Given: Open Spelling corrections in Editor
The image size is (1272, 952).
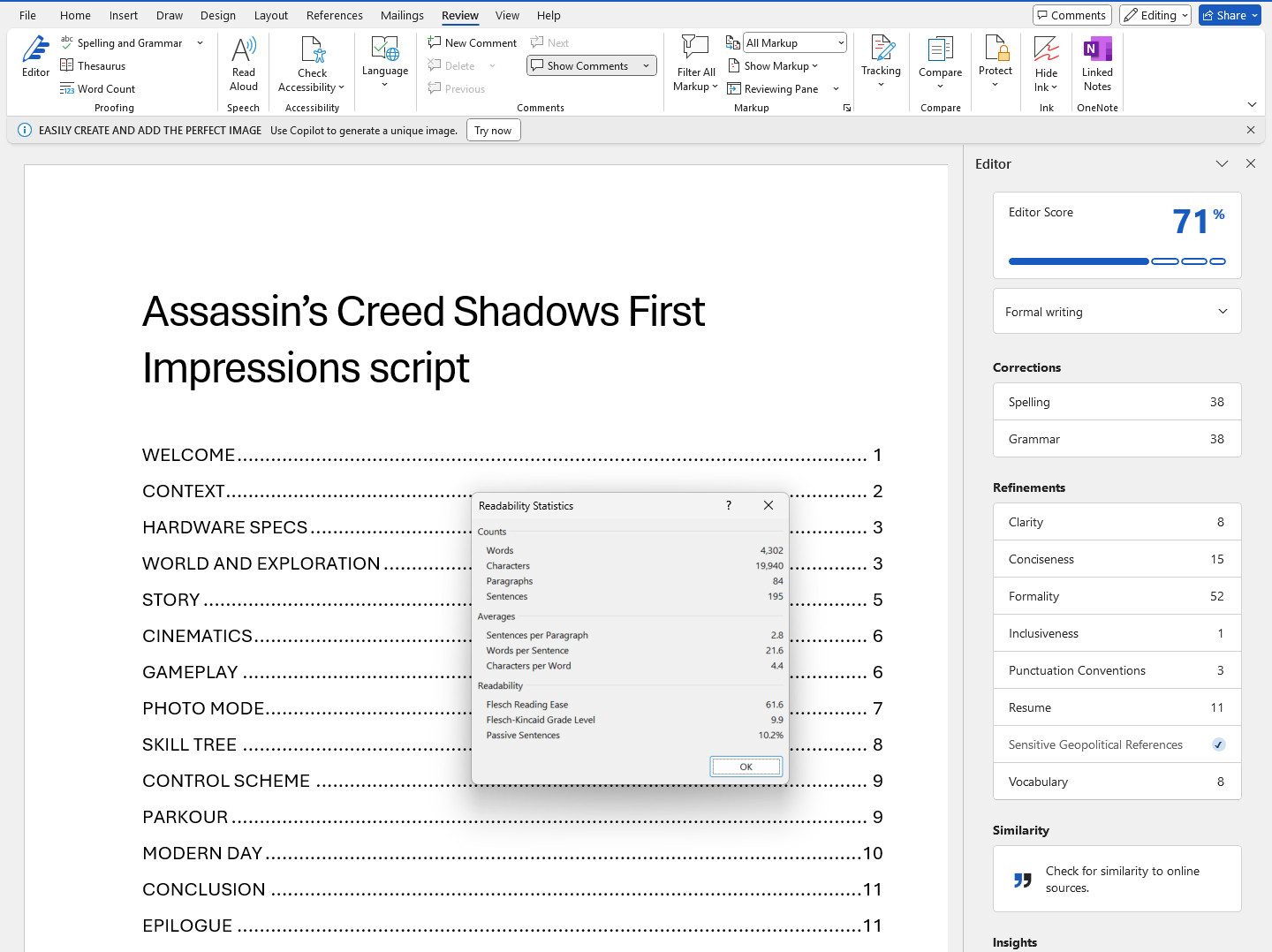Looking at the screenshot, I should click(x=1117, y=402).
